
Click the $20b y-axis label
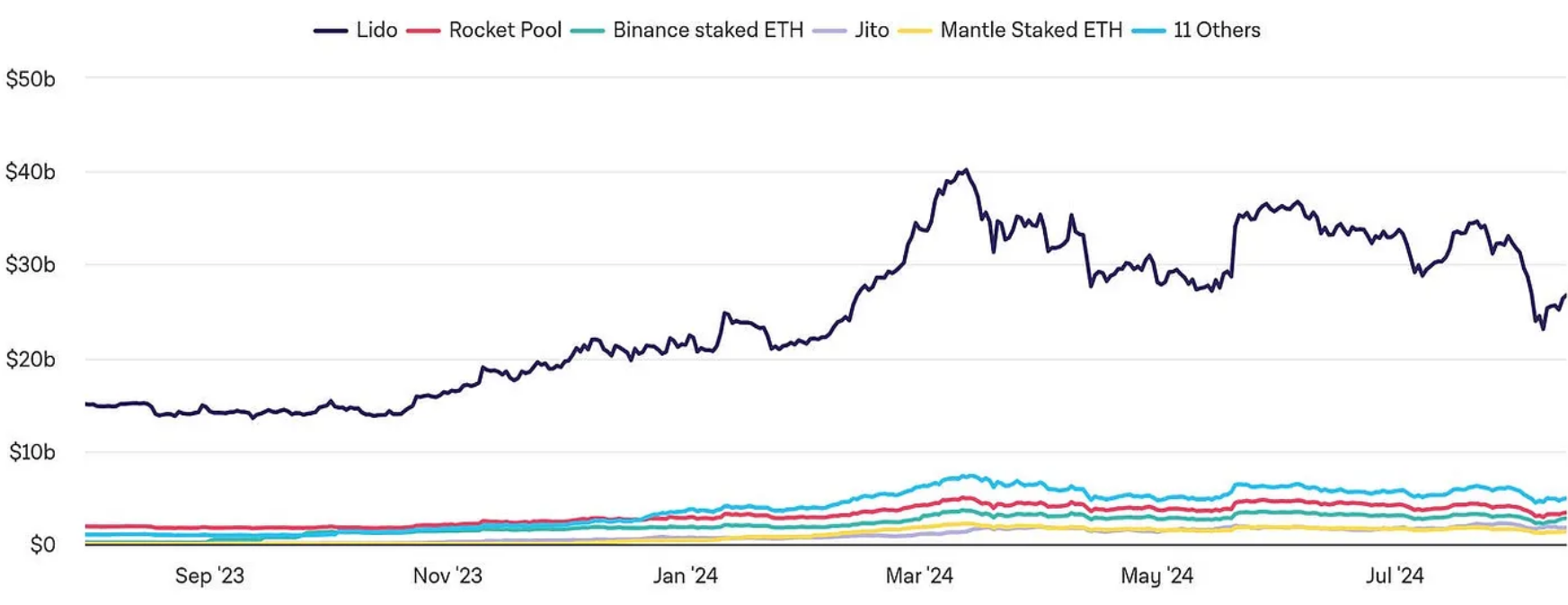[x=31, y=360]
